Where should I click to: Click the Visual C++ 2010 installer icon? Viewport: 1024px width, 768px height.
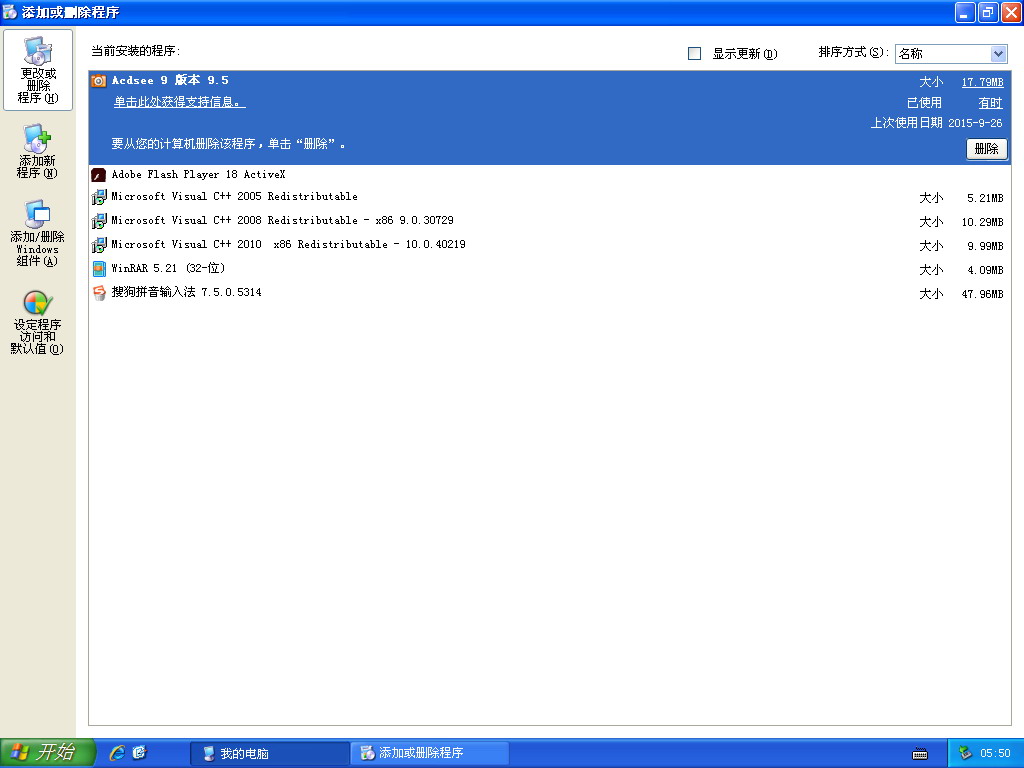[99, 246]
